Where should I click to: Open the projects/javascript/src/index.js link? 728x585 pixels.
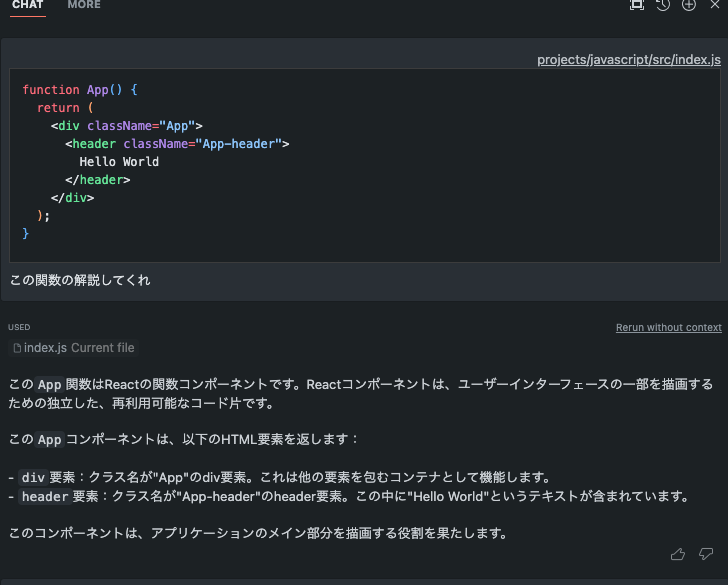coord(628,59)
